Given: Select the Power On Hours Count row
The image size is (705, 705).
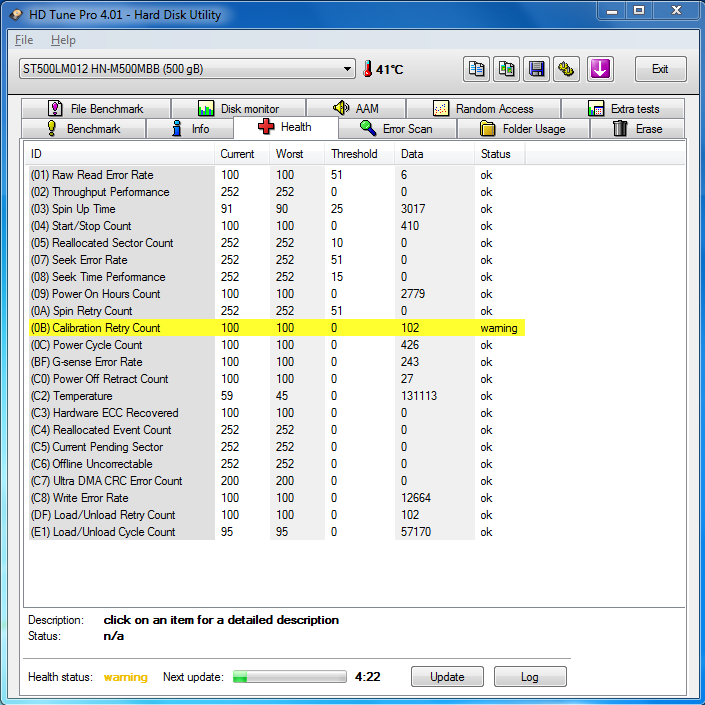Looking at the screenshot, I should click(x=277, y=294).
